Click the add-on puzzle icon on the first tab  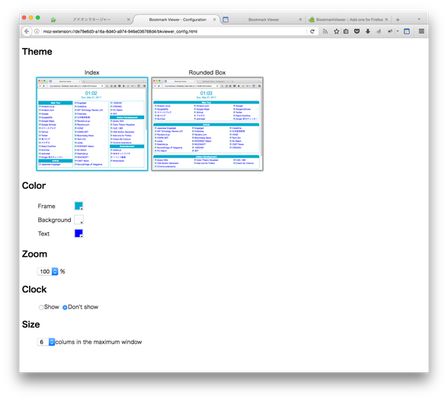53,20
